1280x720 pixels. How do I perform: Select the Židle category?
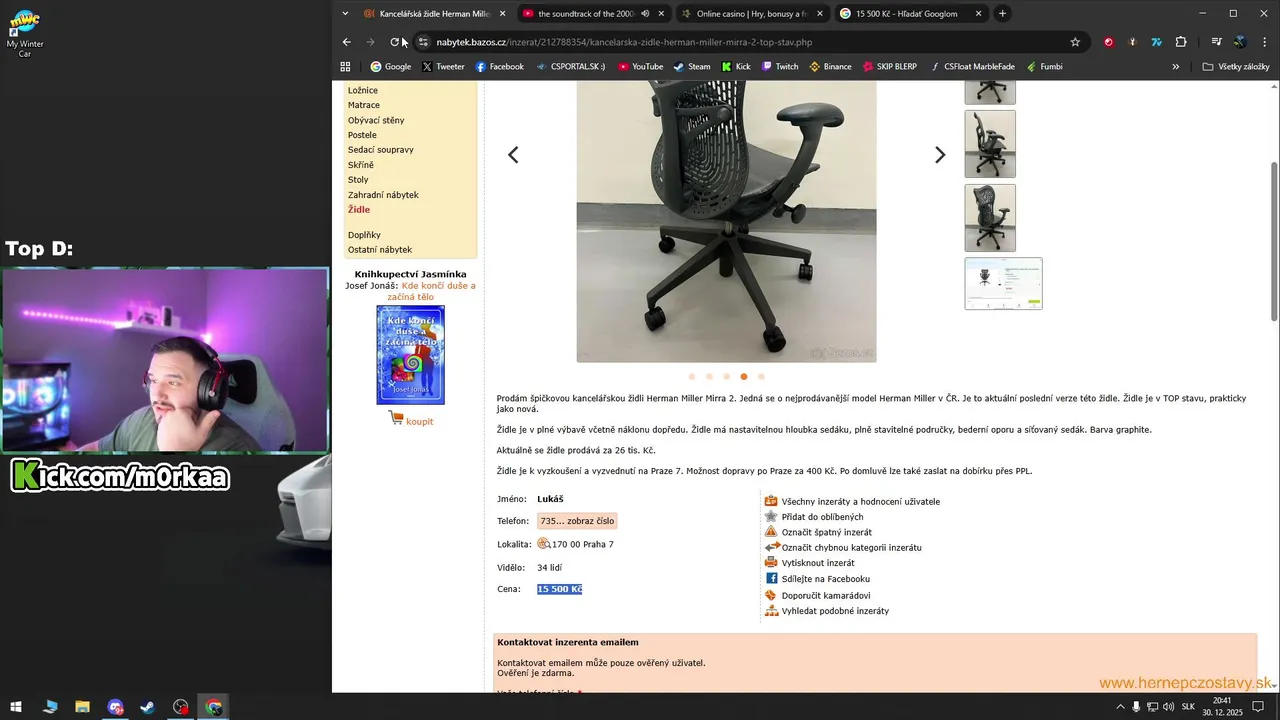tap(359, 210)
